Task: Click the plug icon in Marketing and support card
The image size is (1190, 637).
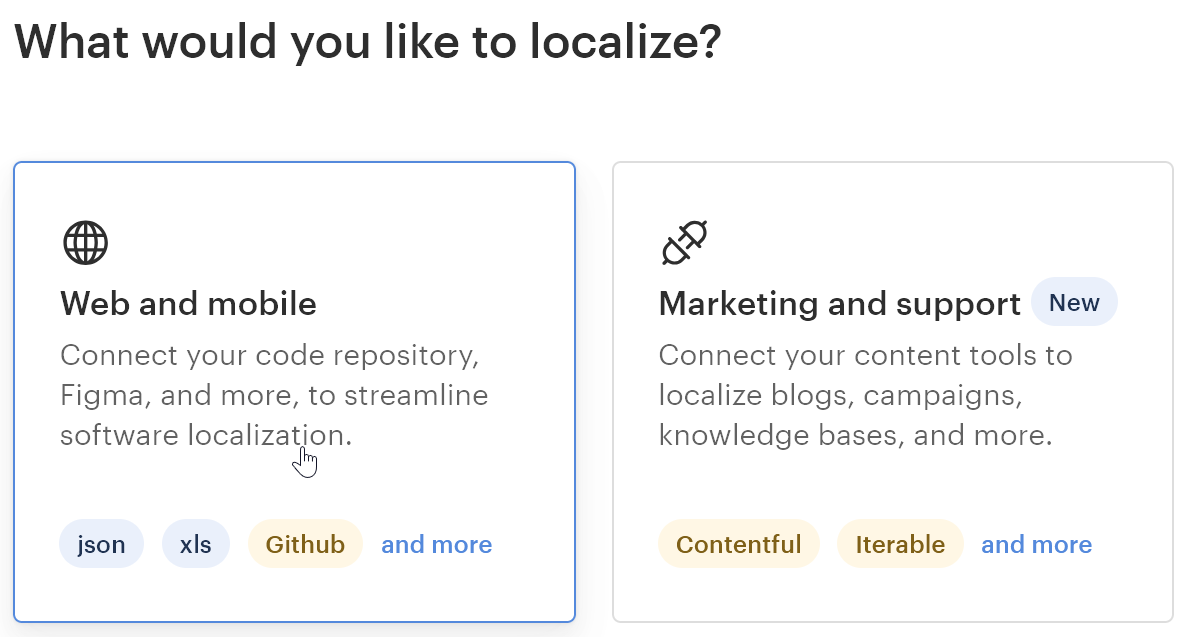Action: [685, 242]
